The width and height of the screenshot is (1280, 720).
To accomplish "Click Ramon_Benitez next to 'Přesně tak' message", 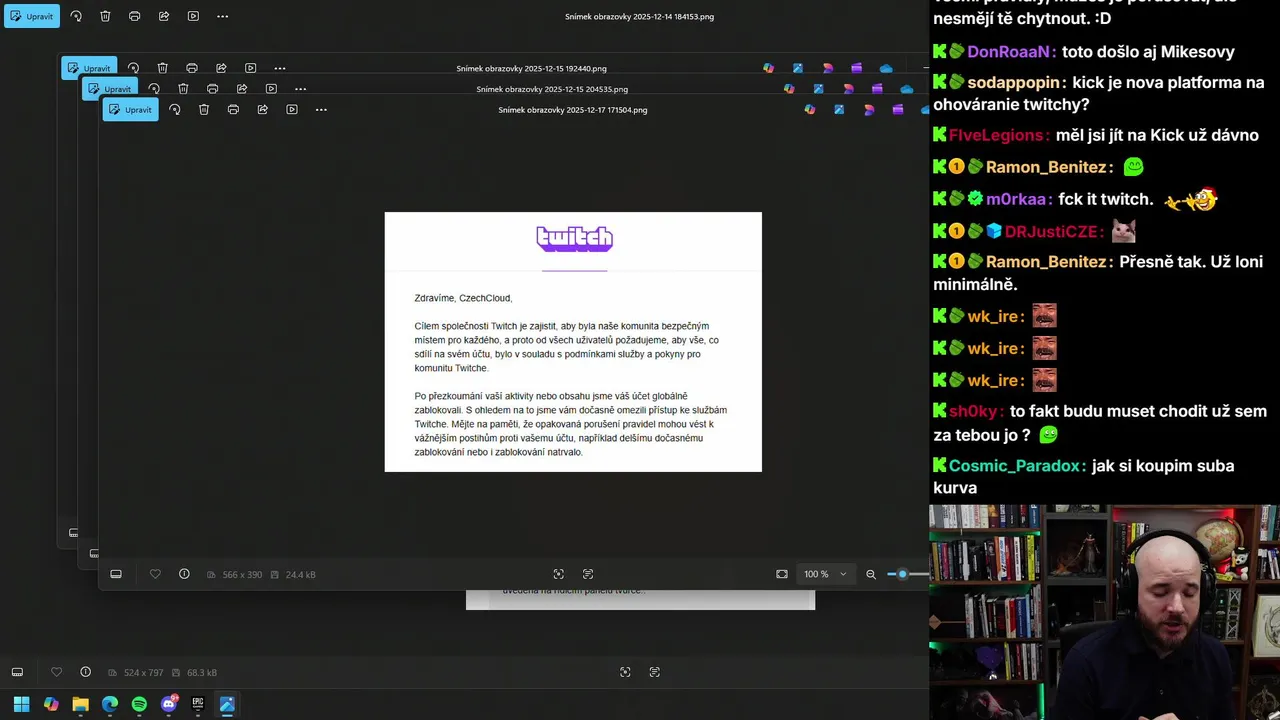I will [x=1046, y=262].
